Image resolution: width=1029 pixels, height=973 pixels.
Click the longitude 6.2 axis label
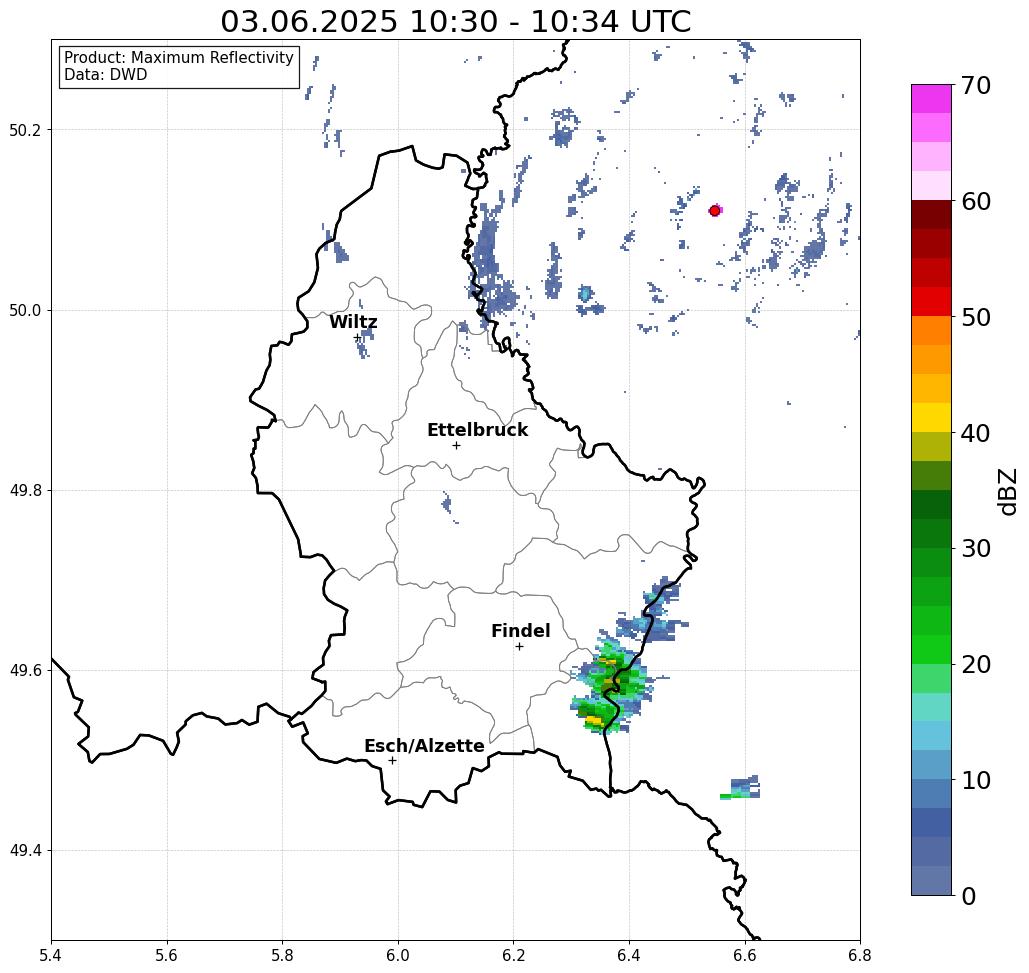(x=513, y=955)
